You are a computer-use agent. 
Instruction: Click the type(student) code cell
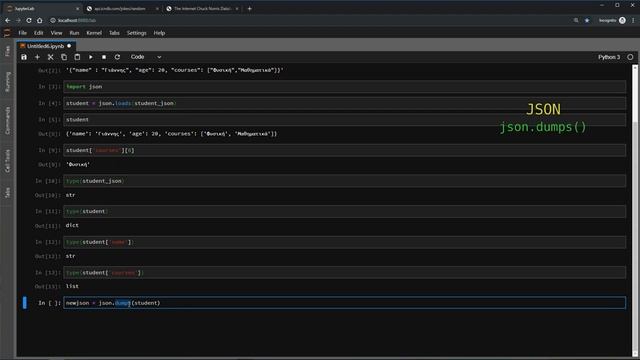[344, 211]
